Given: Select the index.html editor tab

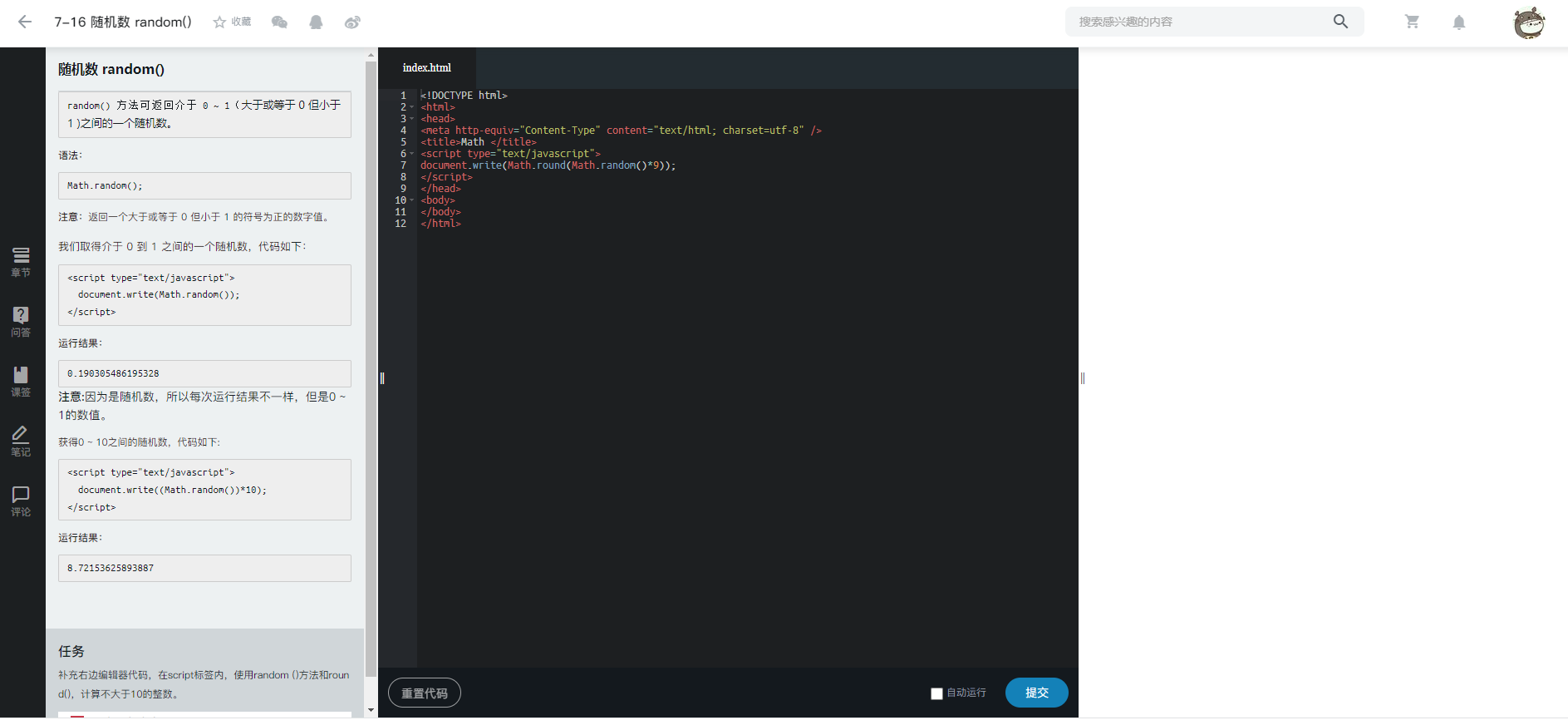Looking at the screenshot, I should [427, 68].
